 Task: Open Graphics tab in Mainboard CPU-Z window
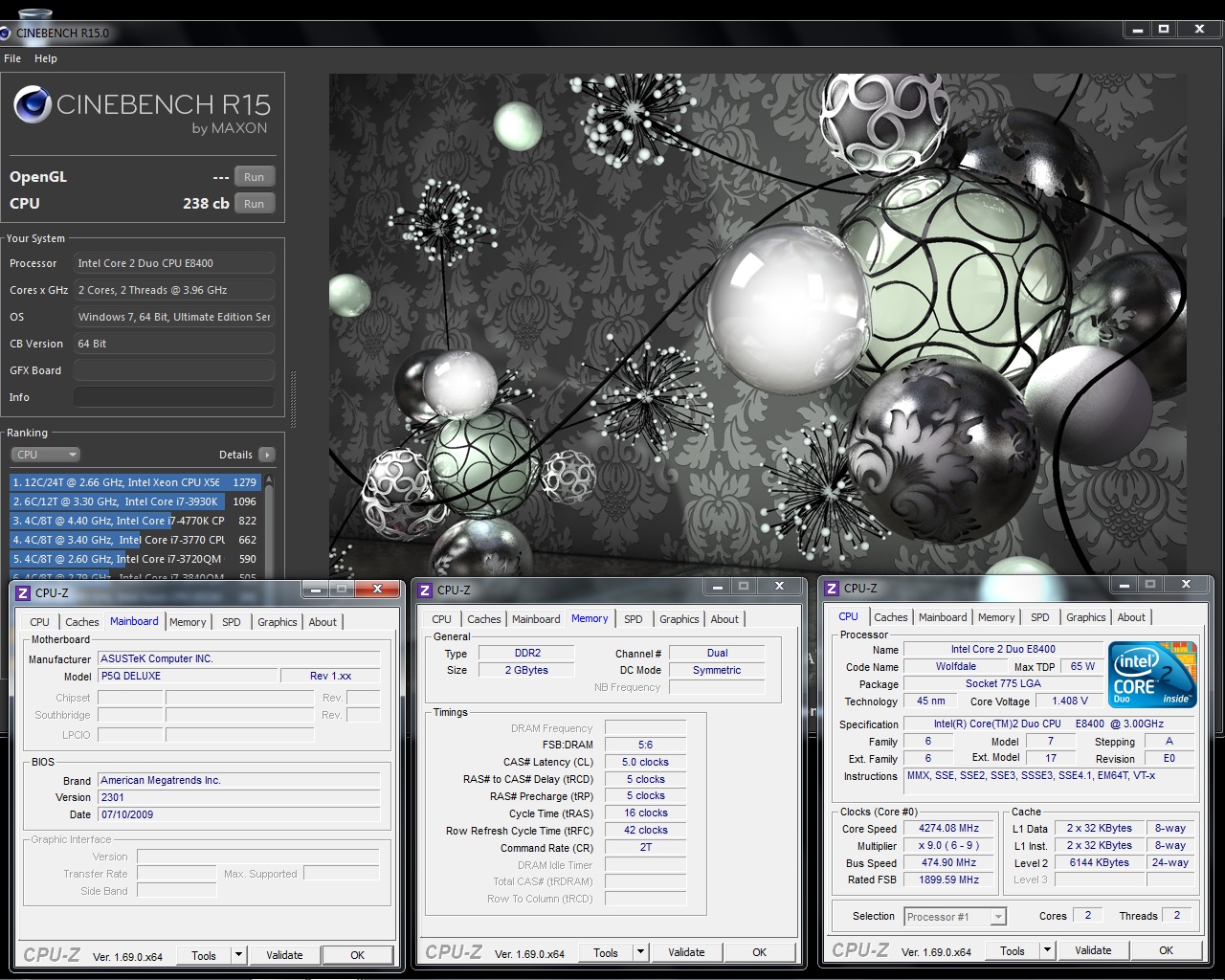(x=278, y=622)
